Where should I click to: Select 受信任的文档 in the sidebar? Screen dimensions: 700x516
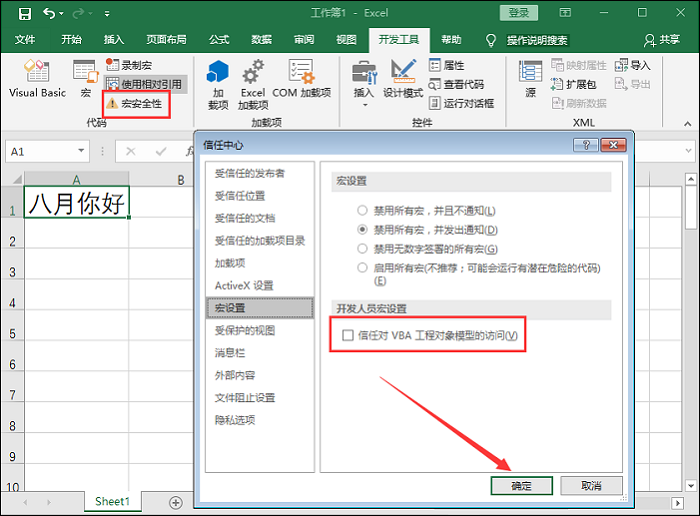(x=260, y=218)
